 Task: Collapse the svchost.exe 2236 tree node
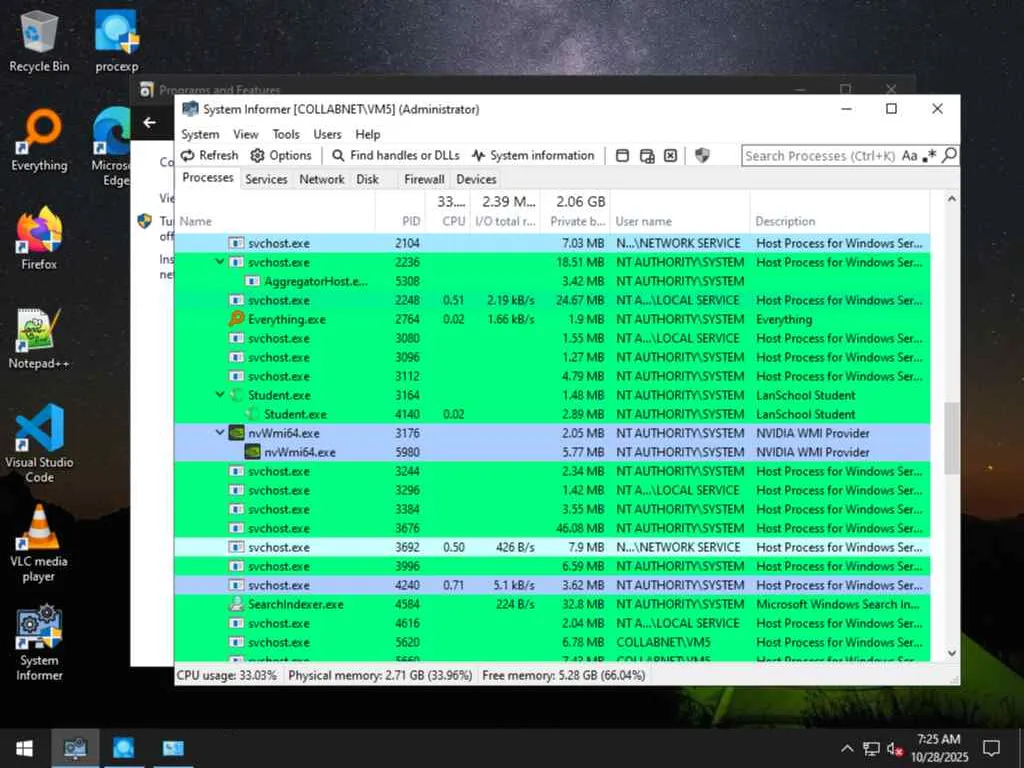point(219,262)
